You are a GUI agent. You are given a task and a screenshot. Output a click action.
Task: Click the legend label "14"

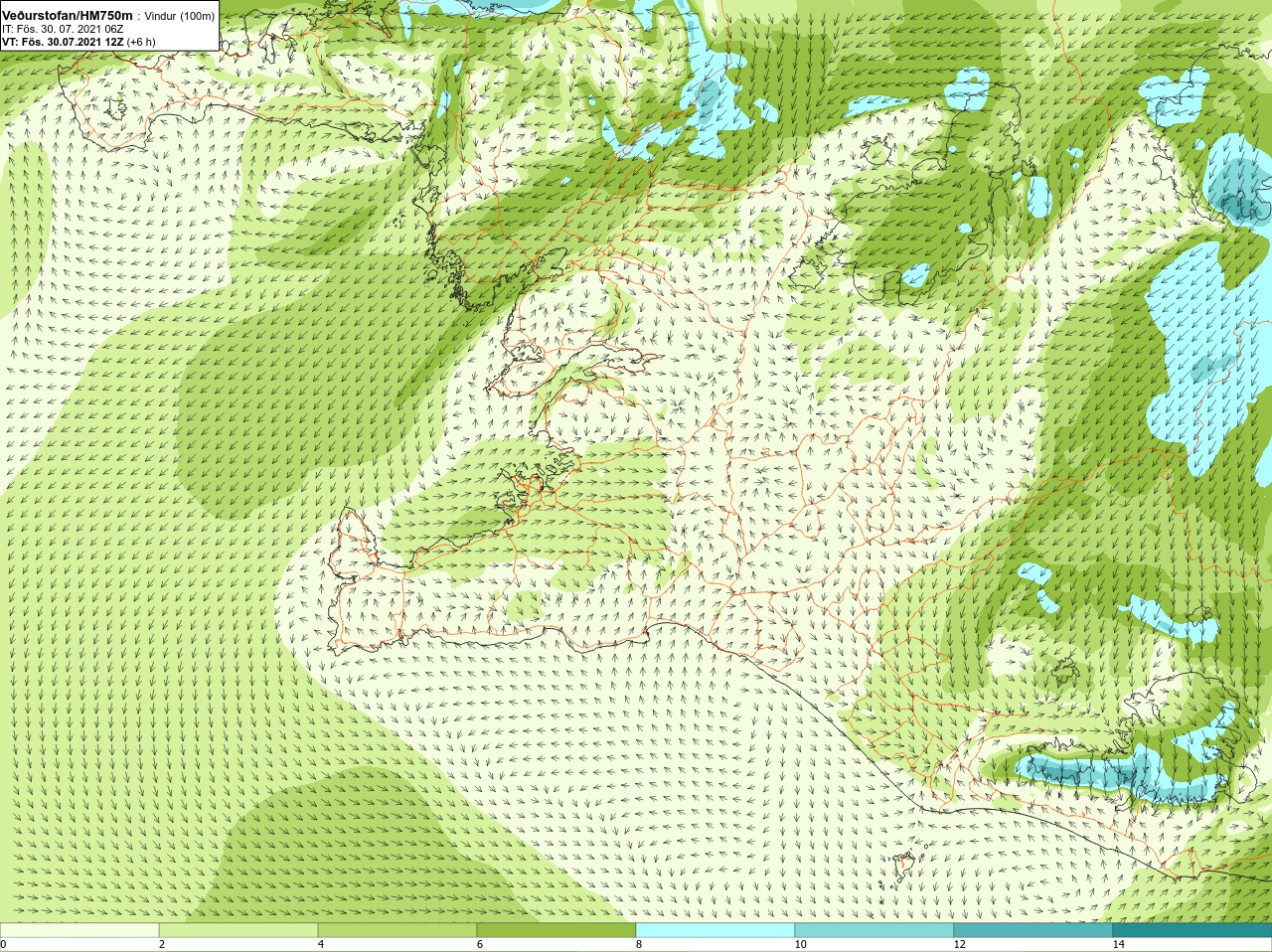[x=1118, y=945]
